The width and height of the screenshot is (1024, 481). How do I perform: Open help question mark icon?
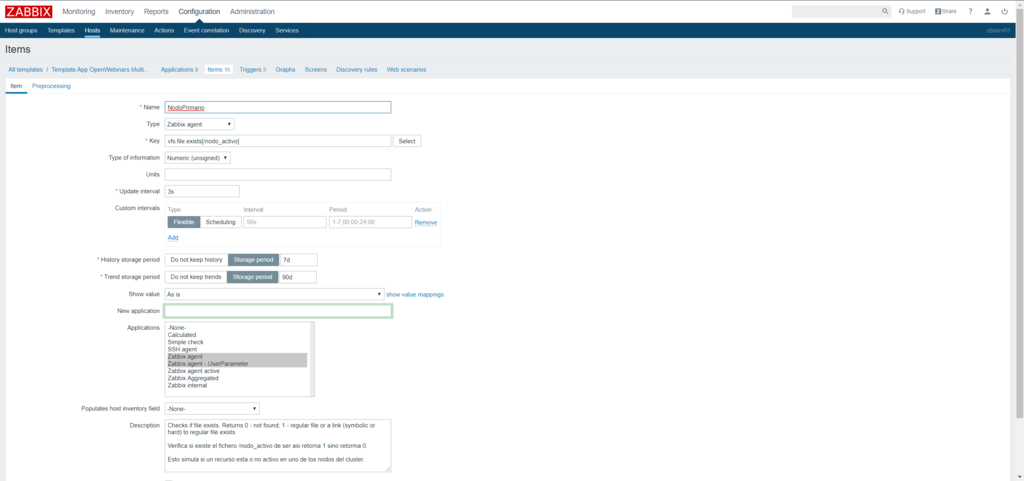point(970,11)
